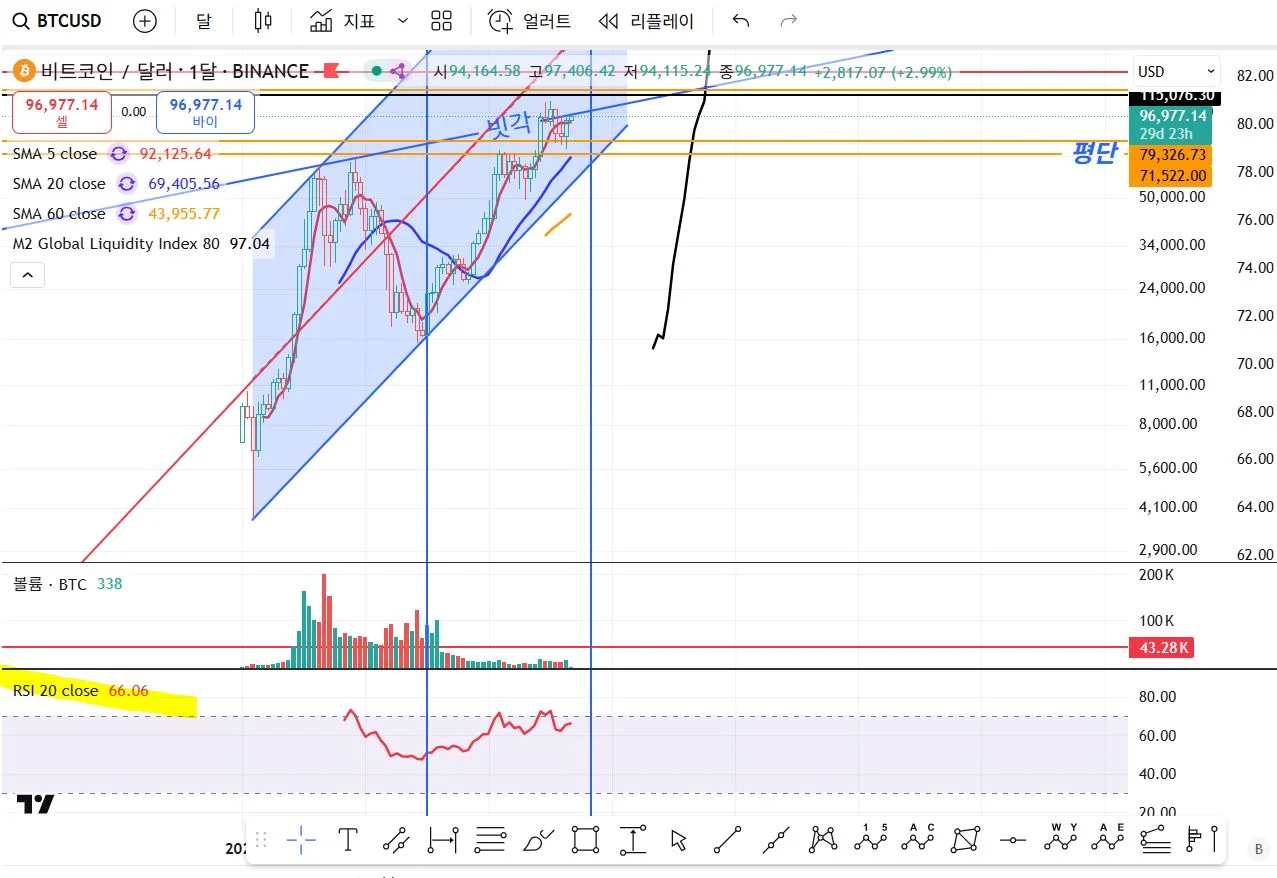Open the layout grid selector
This screenshot has width=1277, height=878.
(441, 20)
